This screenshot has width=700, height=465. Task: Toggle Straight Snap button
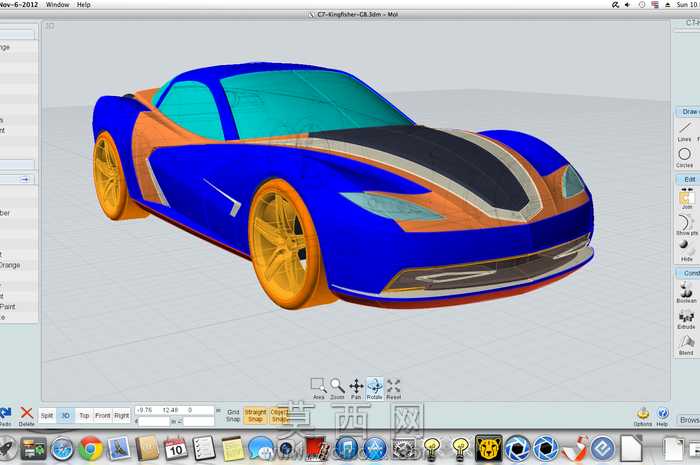[255, 416]
